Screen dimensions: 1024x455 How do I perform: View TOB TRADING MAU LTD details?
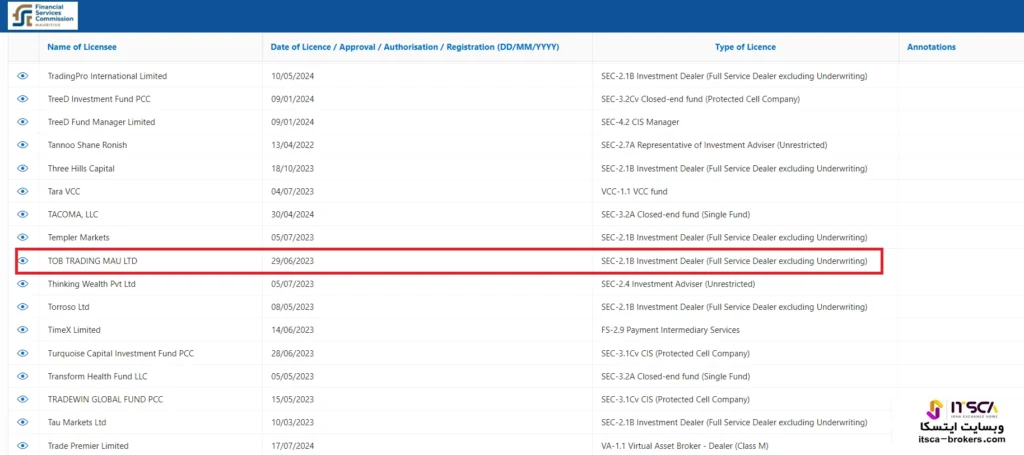[23, 260]
